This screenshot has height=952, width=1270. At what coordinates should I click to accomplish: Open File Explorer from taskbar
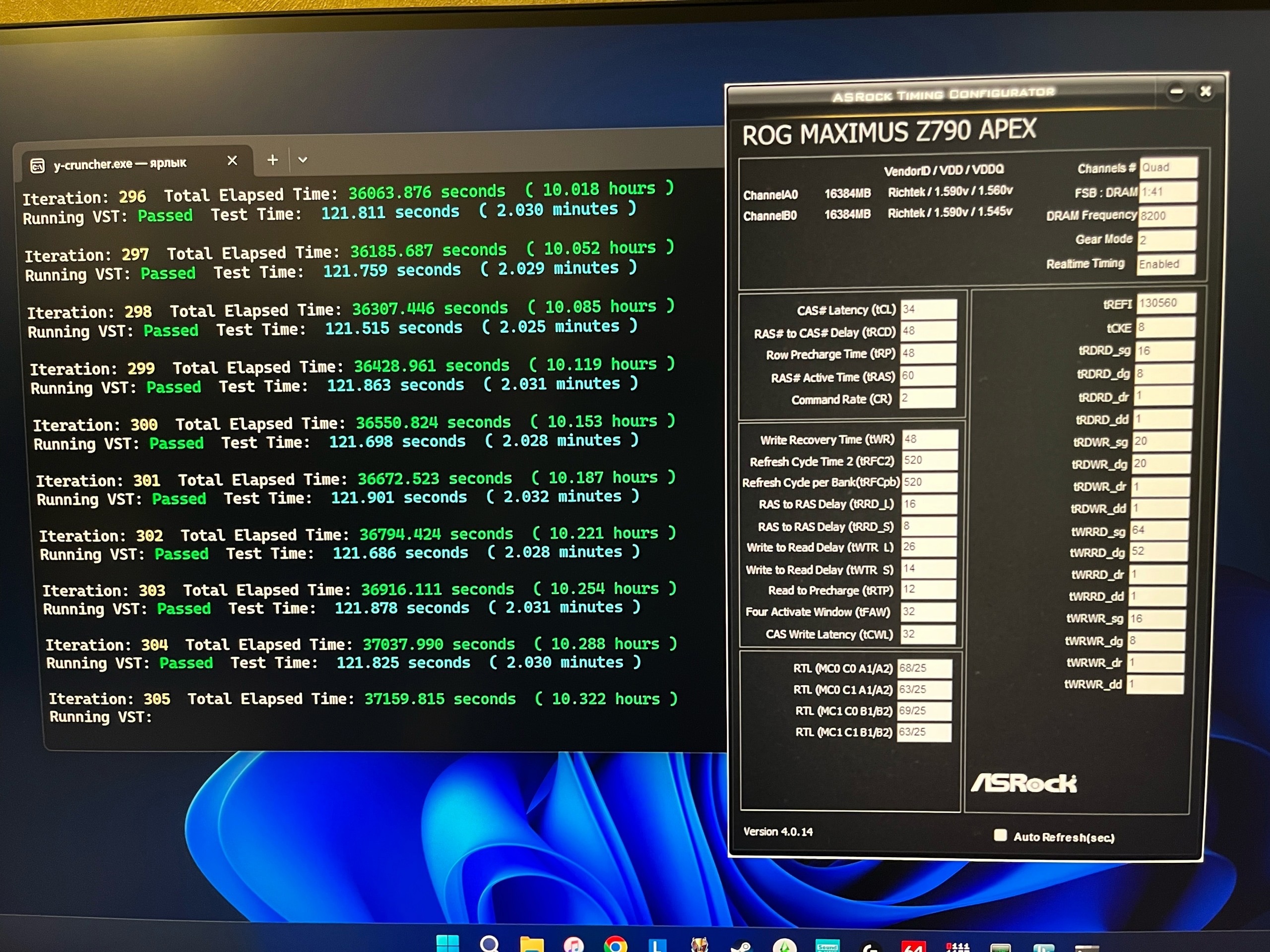[531, 945]
